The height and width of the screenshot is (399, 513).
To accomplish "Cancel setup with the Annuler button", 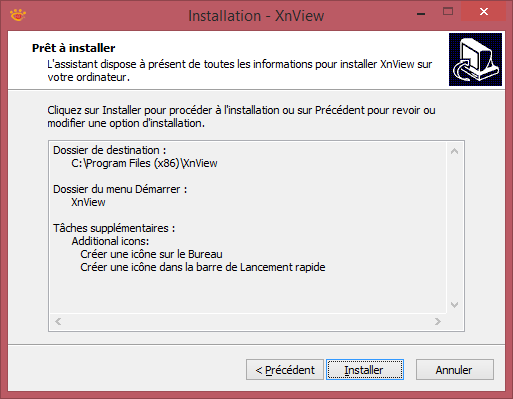I will (455, 370).
